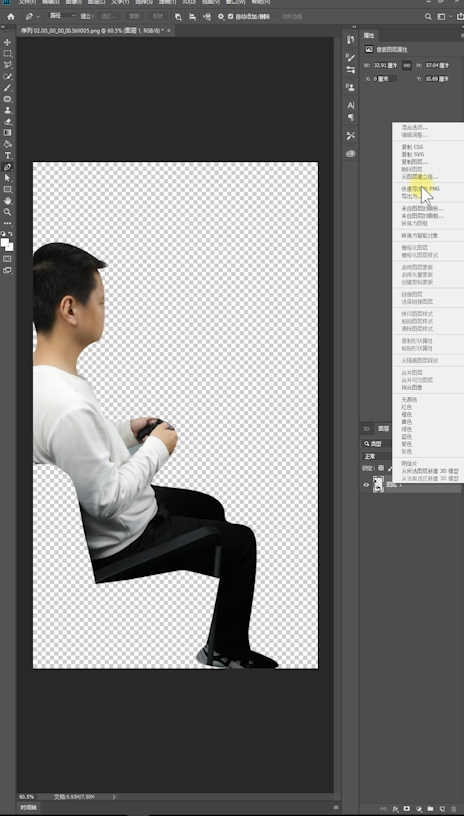Select the Gradient tool
Image resolution: width=464 pixels, height=816 pixels.
click(7, 133)
